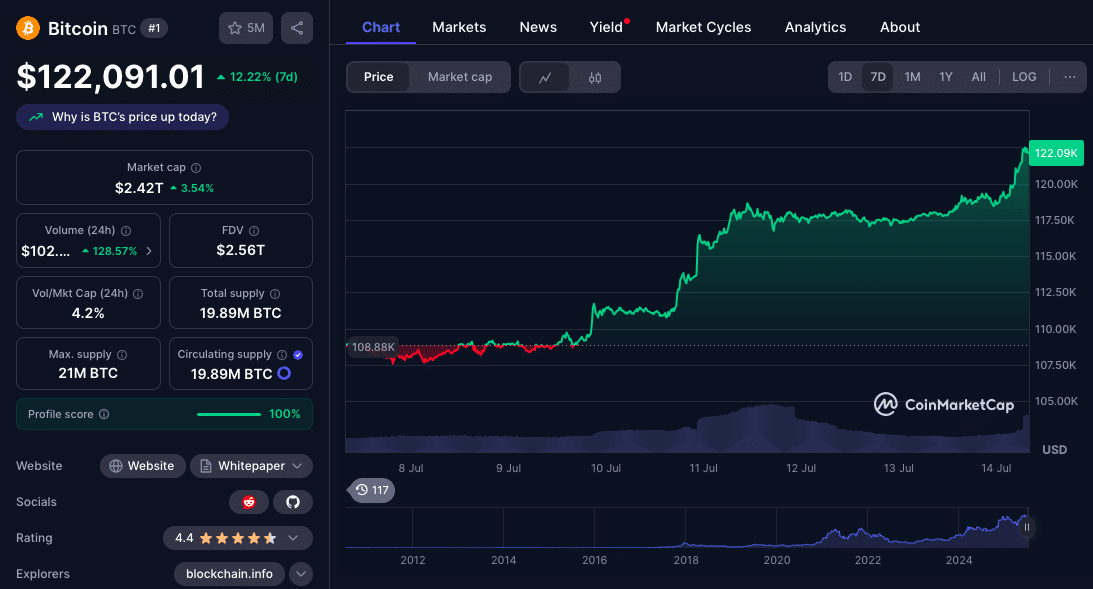Set chart range to 1Y
This screenshot has width=1093, height=589.
coord(945,77)
